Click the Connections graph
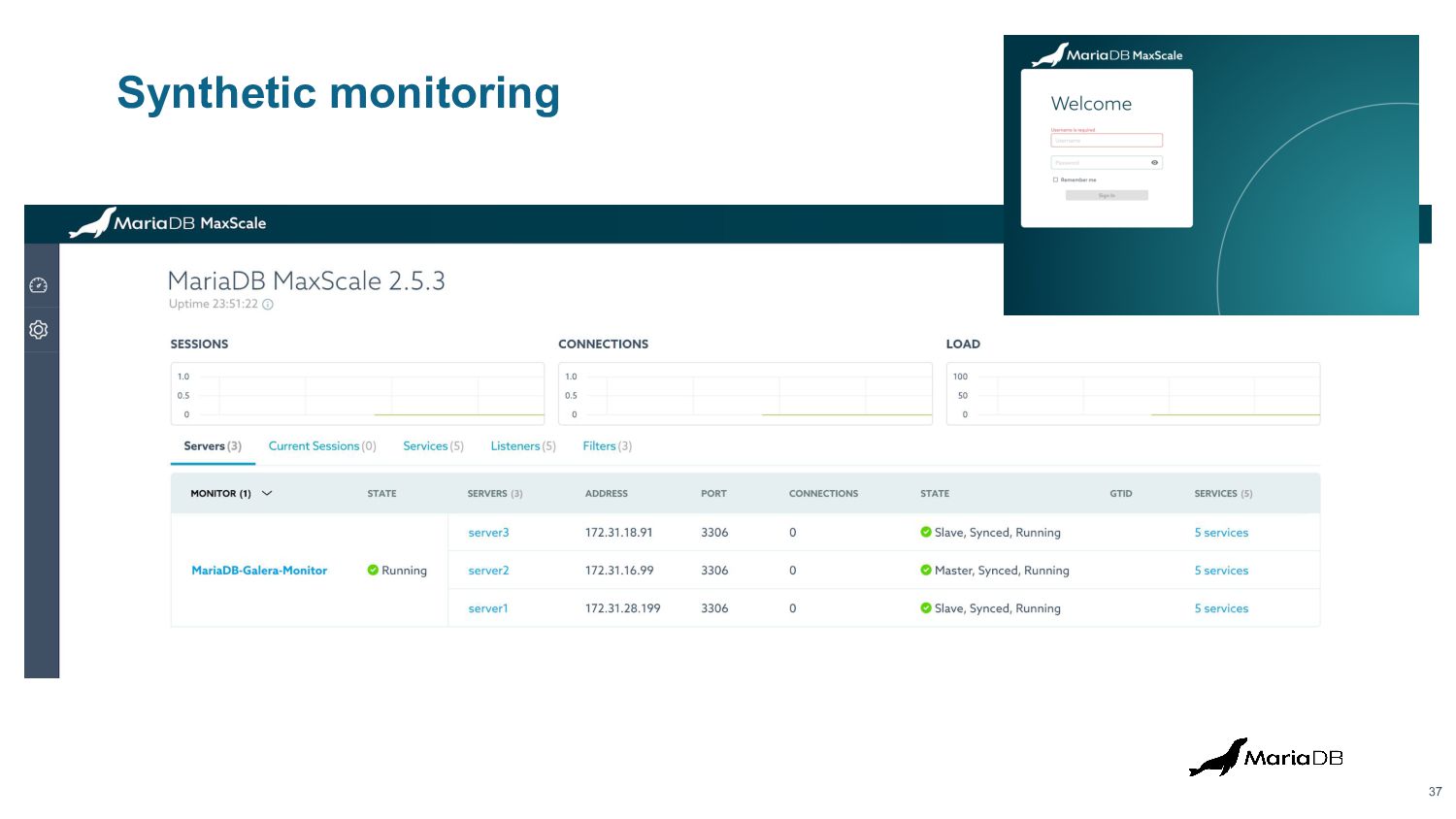The width and height of the screenshot is (1456, 819). click(x=745, y=394)
